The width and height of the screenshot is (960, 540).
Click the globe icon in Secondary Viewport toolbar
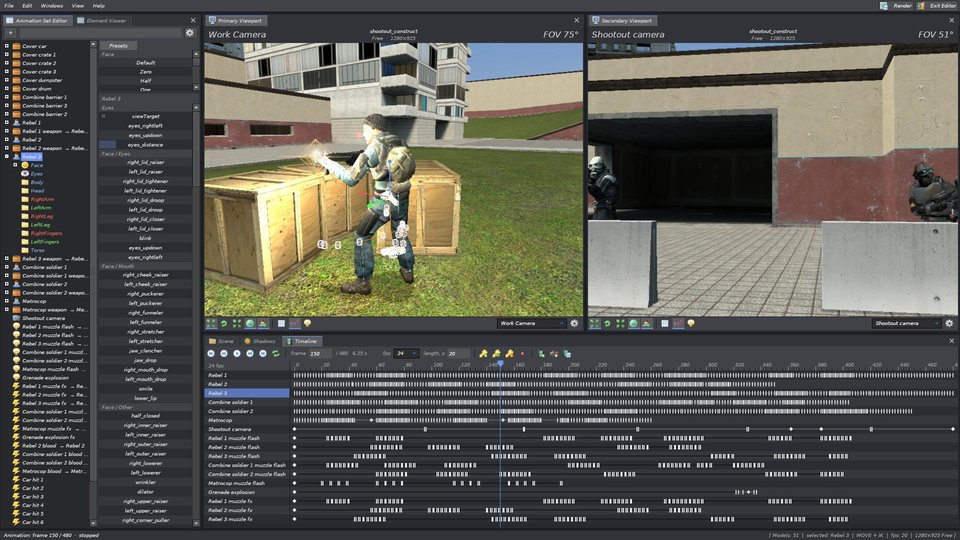pyautogui.click(x=633, y=323)
